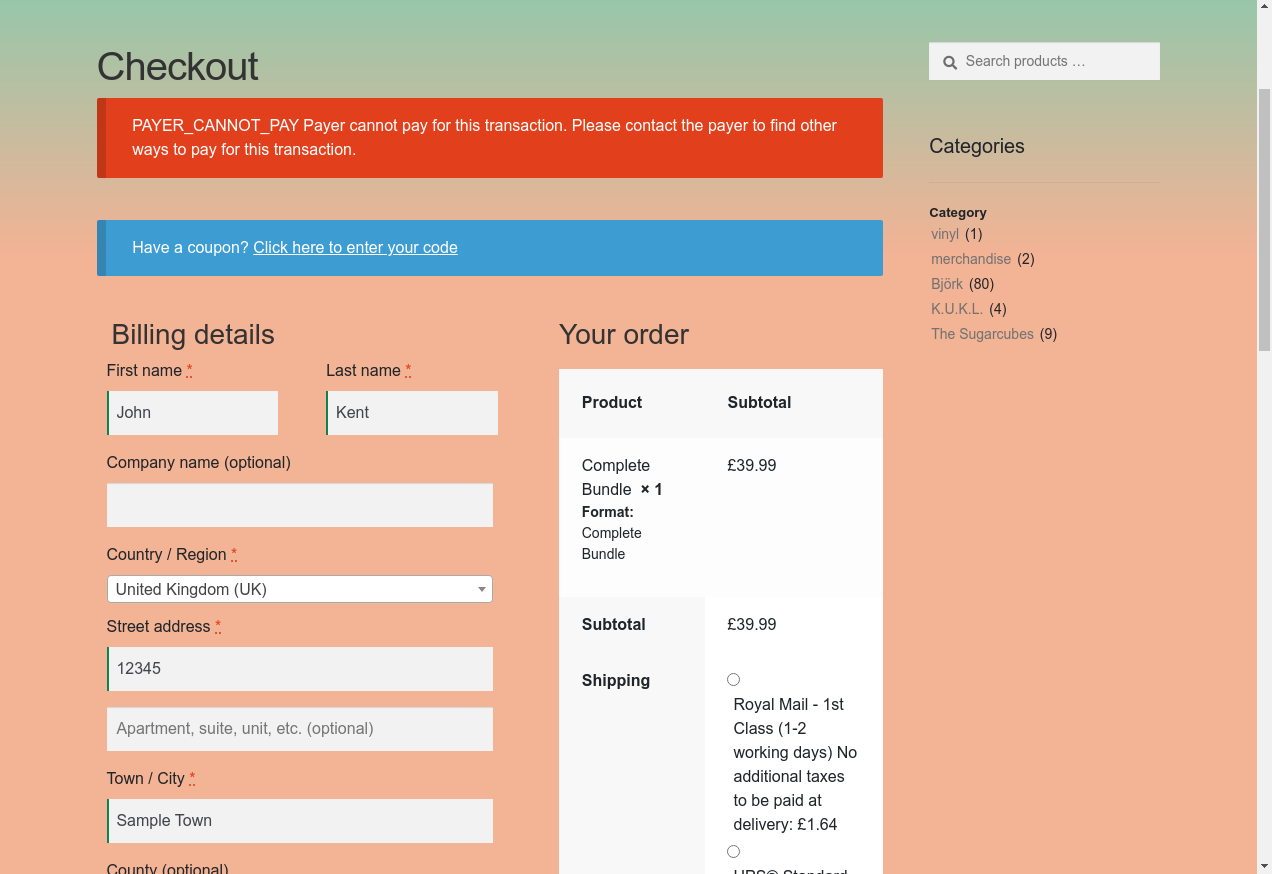Open the vinyl category
This screenshot has height=874, width=1272.
(x=945, y=234)
